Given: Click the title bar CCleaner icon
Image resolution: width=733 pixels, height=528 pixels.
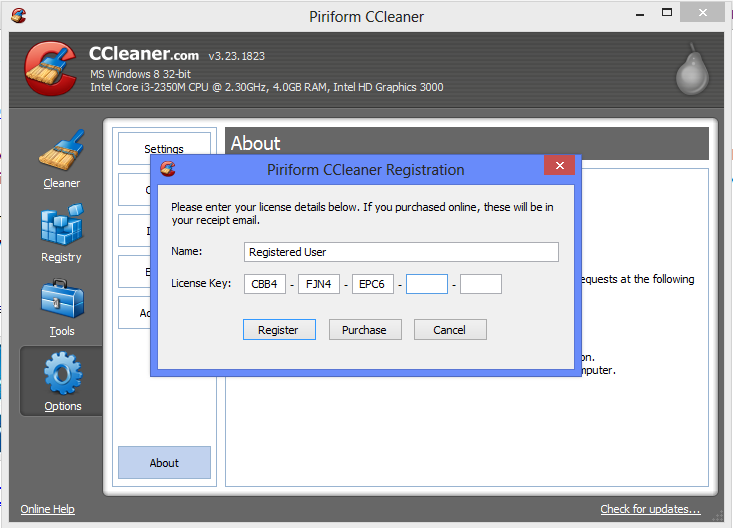Looking at the screenshot, I should (19, 16).
